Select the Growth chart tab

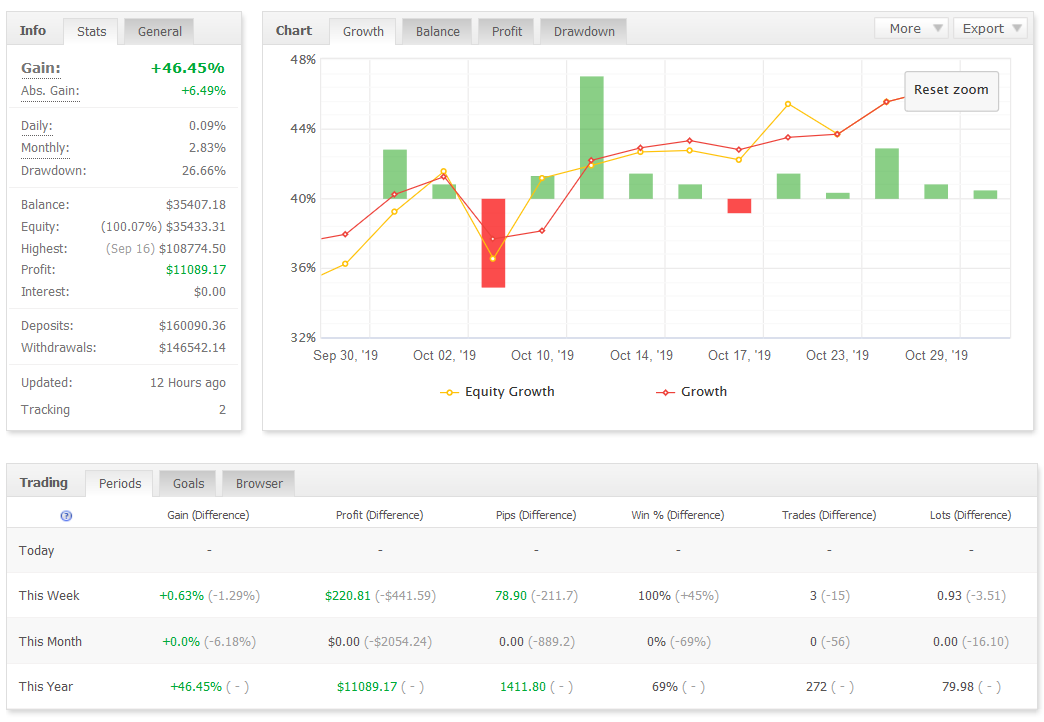click(x=363, y=31)
